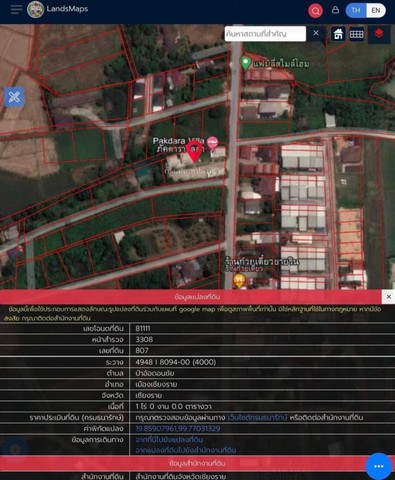Open จากแปลงที่ดินไปยังสำนักงานที่ดิน directions link
The height and width of the screenshot is (480, 395).
tap(186, 450)
